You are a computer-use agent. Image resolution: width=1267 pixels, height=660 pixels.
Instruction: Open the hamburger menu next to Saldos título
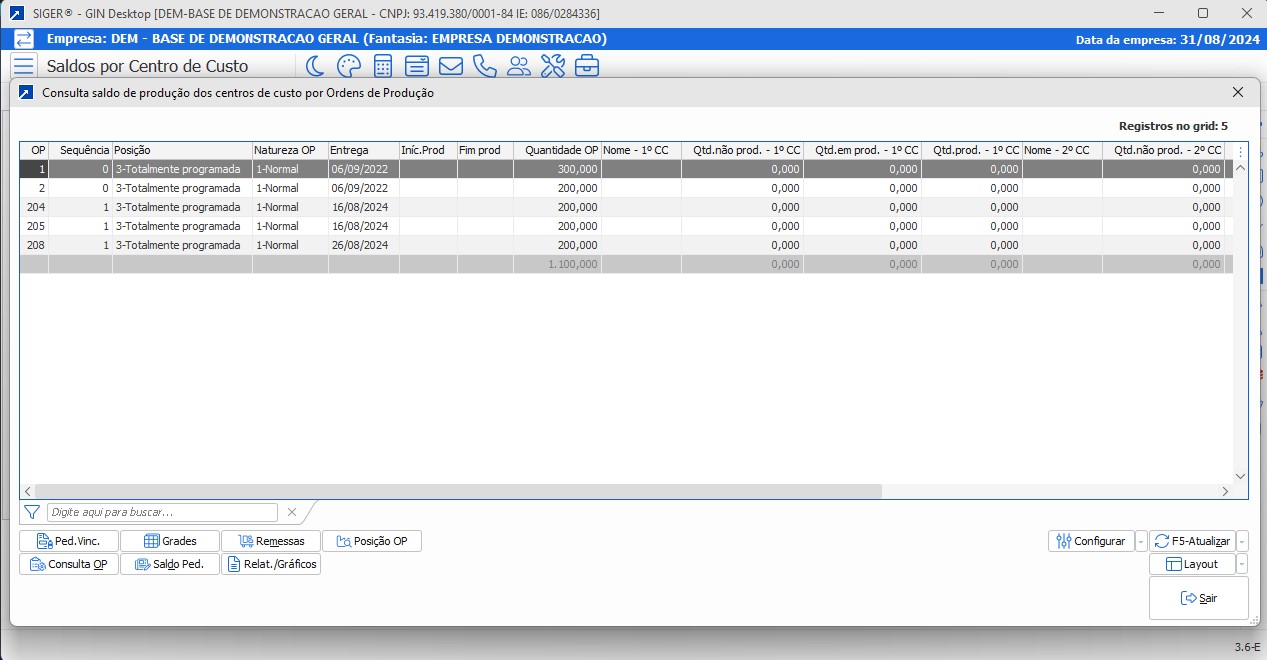click(24, 65)
